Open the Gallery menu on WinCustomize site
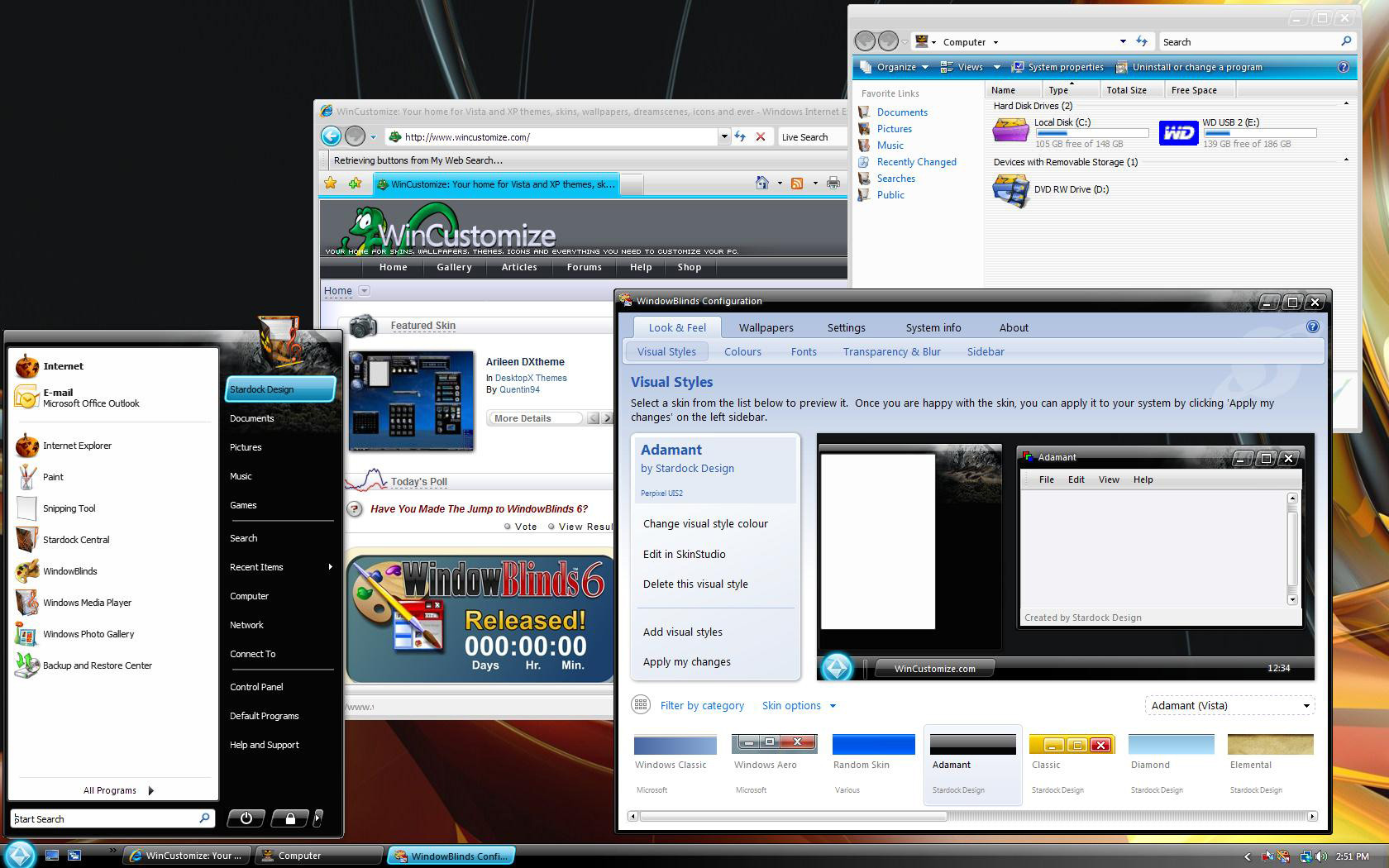1389x868 pixels. [454, 267]
